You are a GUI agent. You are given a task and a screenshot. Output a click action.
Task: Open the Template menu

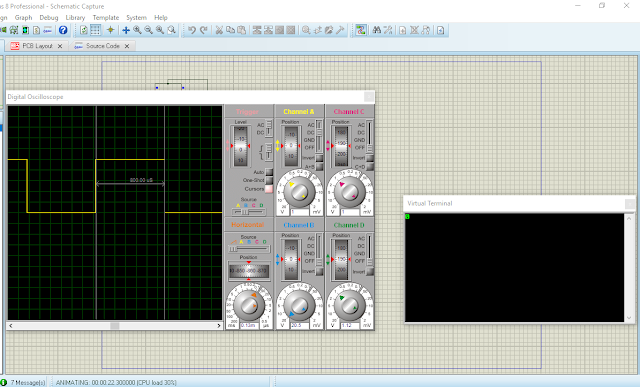click(106, 18)
